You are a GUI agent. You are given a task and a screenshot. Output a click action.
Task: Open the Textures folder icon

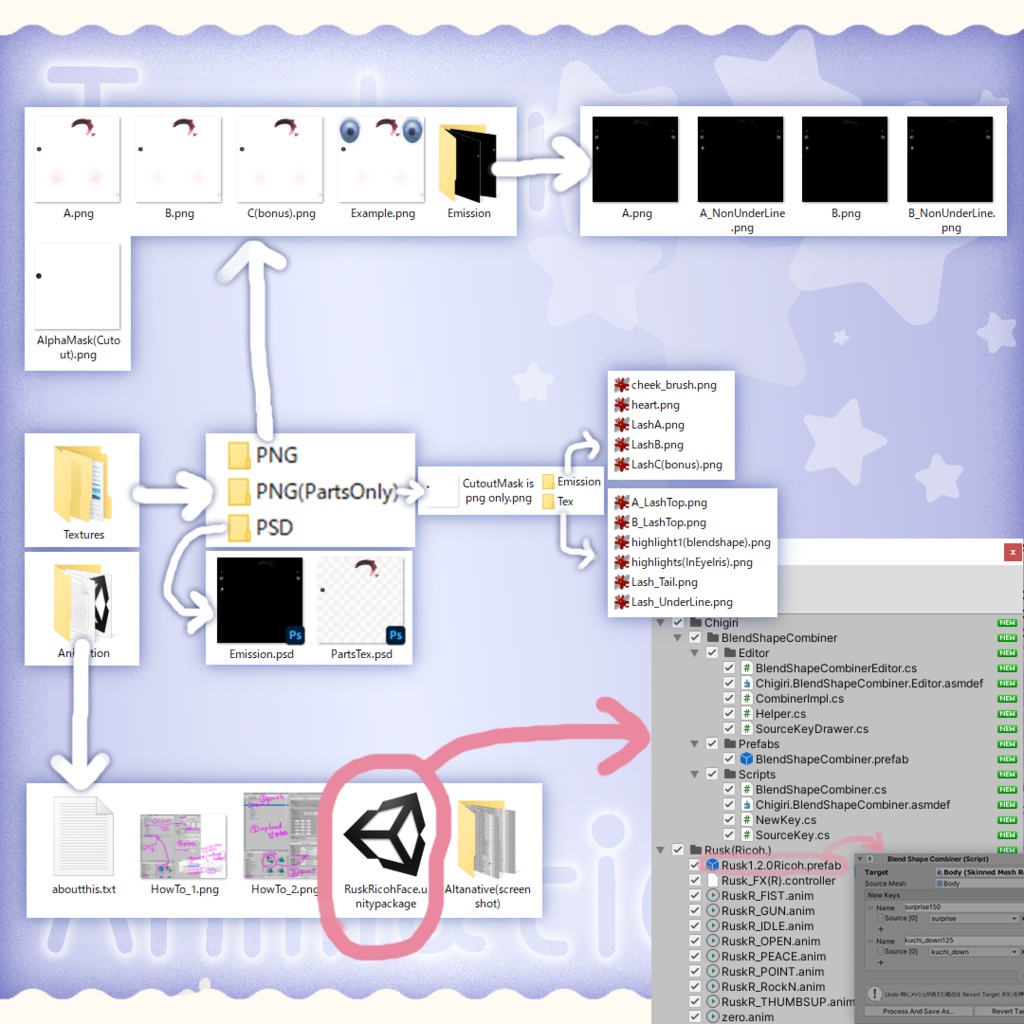coord(82,483)
